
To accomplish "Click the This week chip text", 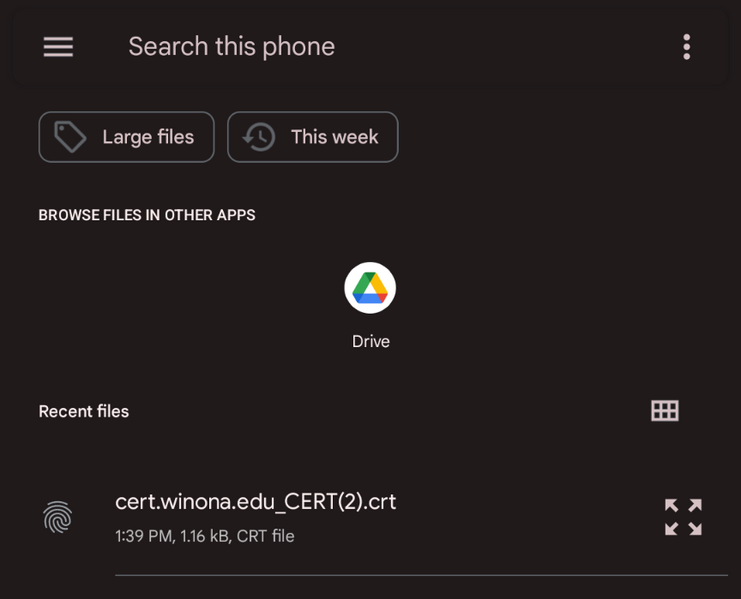I will click(x=334, y=137).
